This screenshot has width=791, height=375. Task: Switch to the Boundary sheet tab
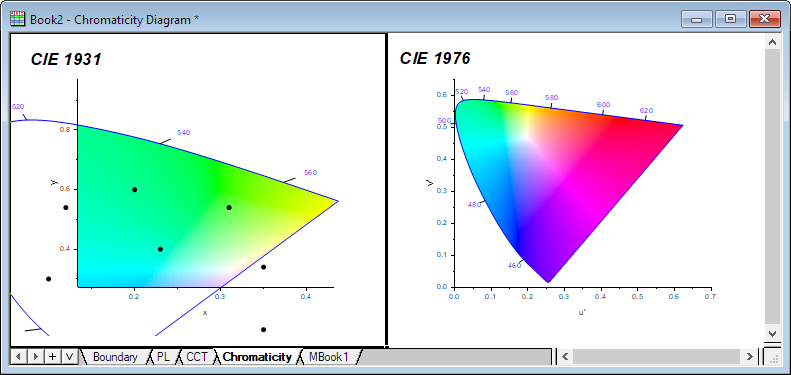click(x=115, y=357)
